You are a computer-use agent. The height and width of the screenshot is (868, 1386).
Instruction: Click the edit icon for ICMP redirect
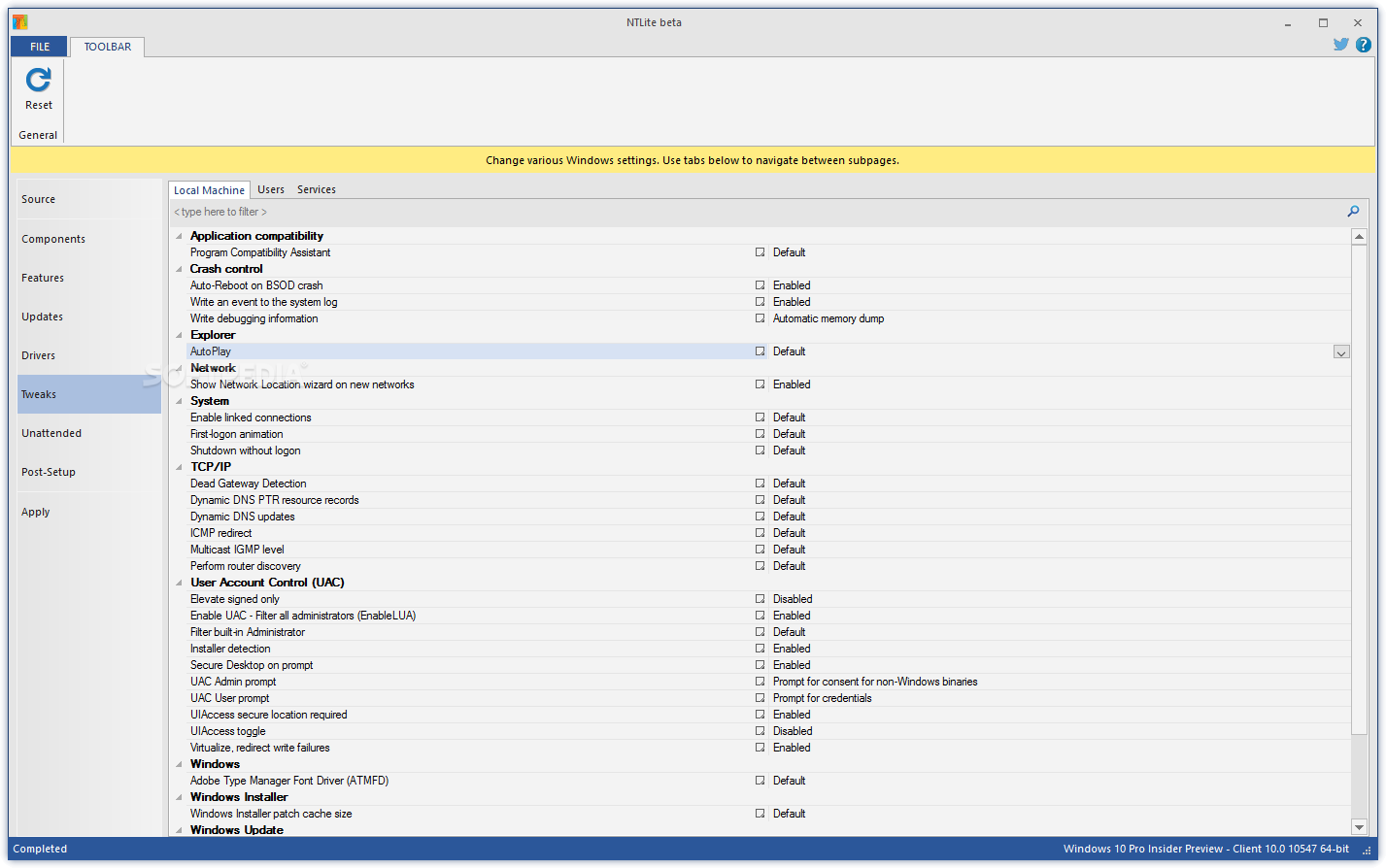tap(761, 533)
